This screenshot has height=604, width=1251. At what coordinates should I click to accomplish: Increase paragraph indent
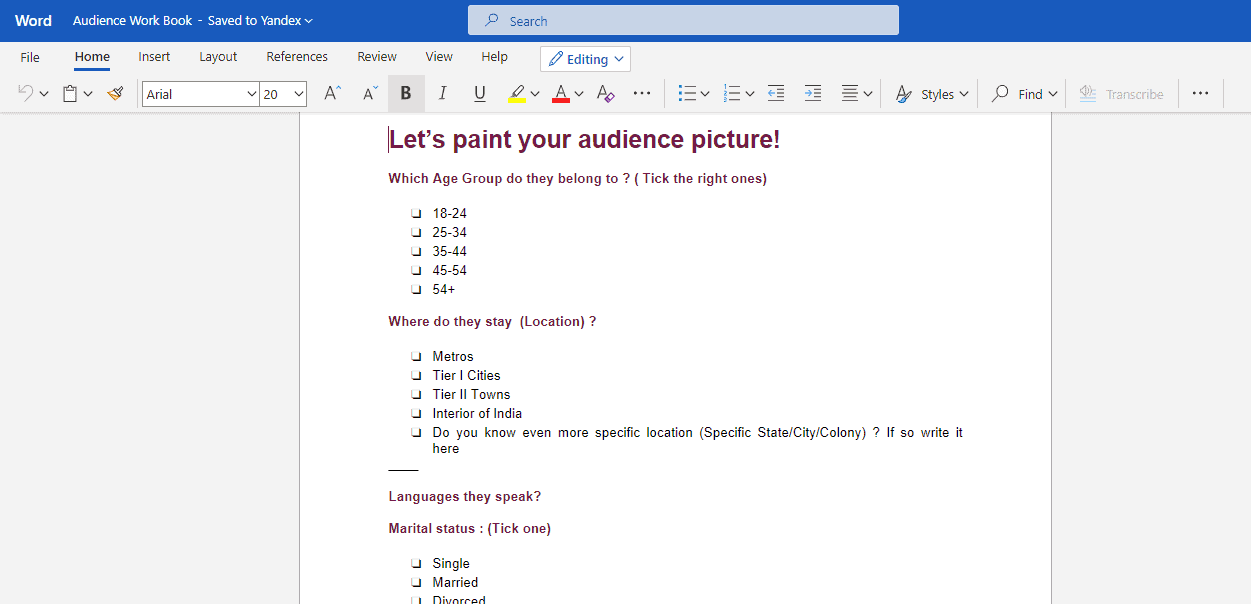coord(813,94)
